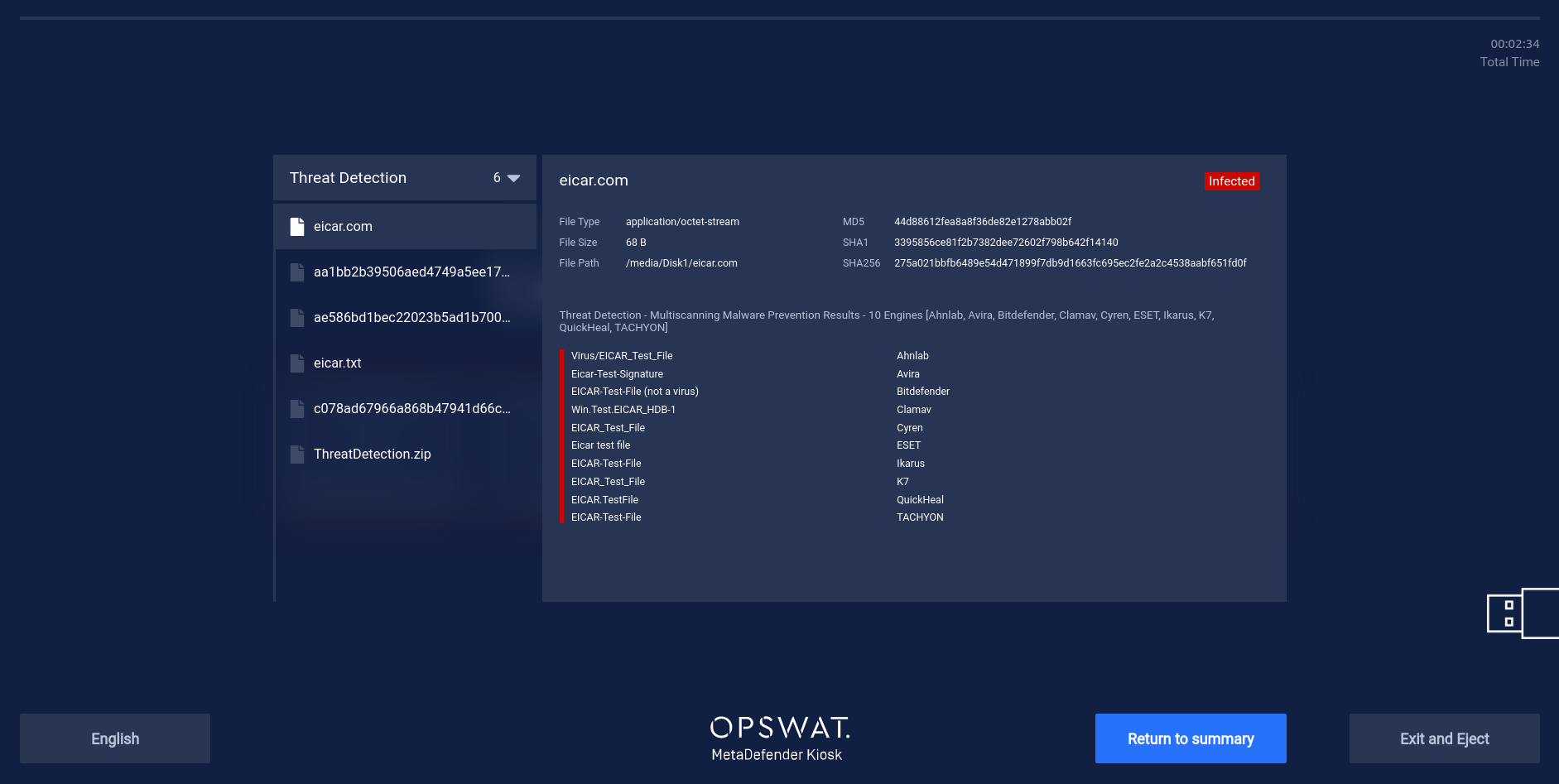Click the ESET result Eicar test file

pyautogui.click(x=600, y=445)
